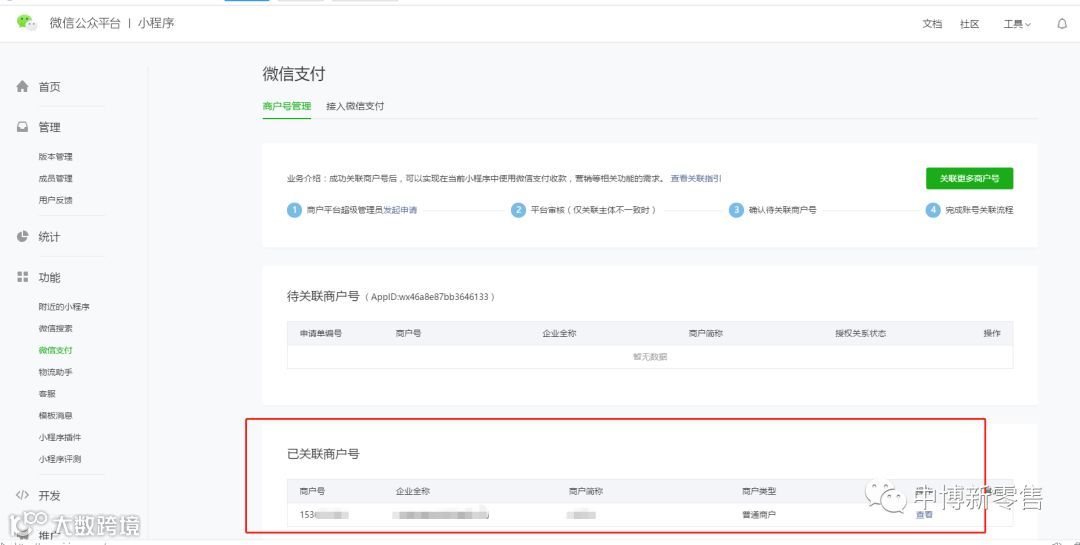The width and height of the screenshot is (1080, 545).
Task: Click the 发起申请 link in step one
Action: click(x=400, y=210)
